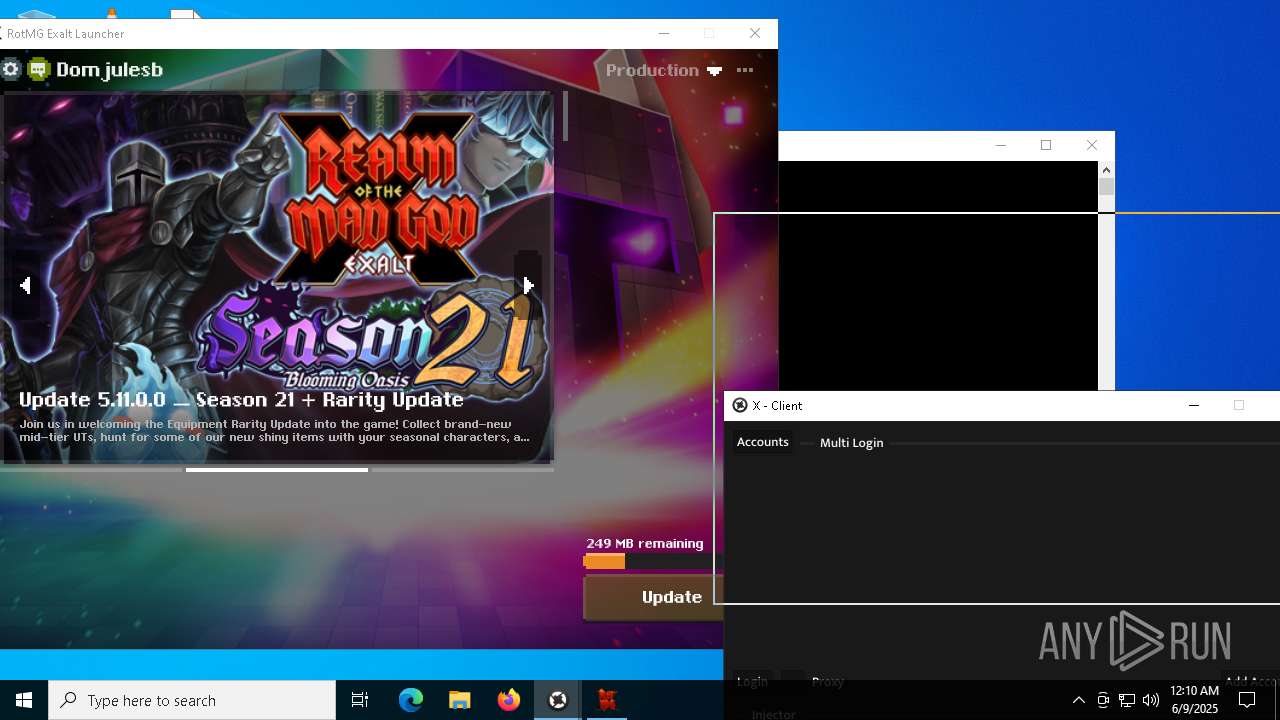Launch Firefox from taskbar

(x=509, y=700)
